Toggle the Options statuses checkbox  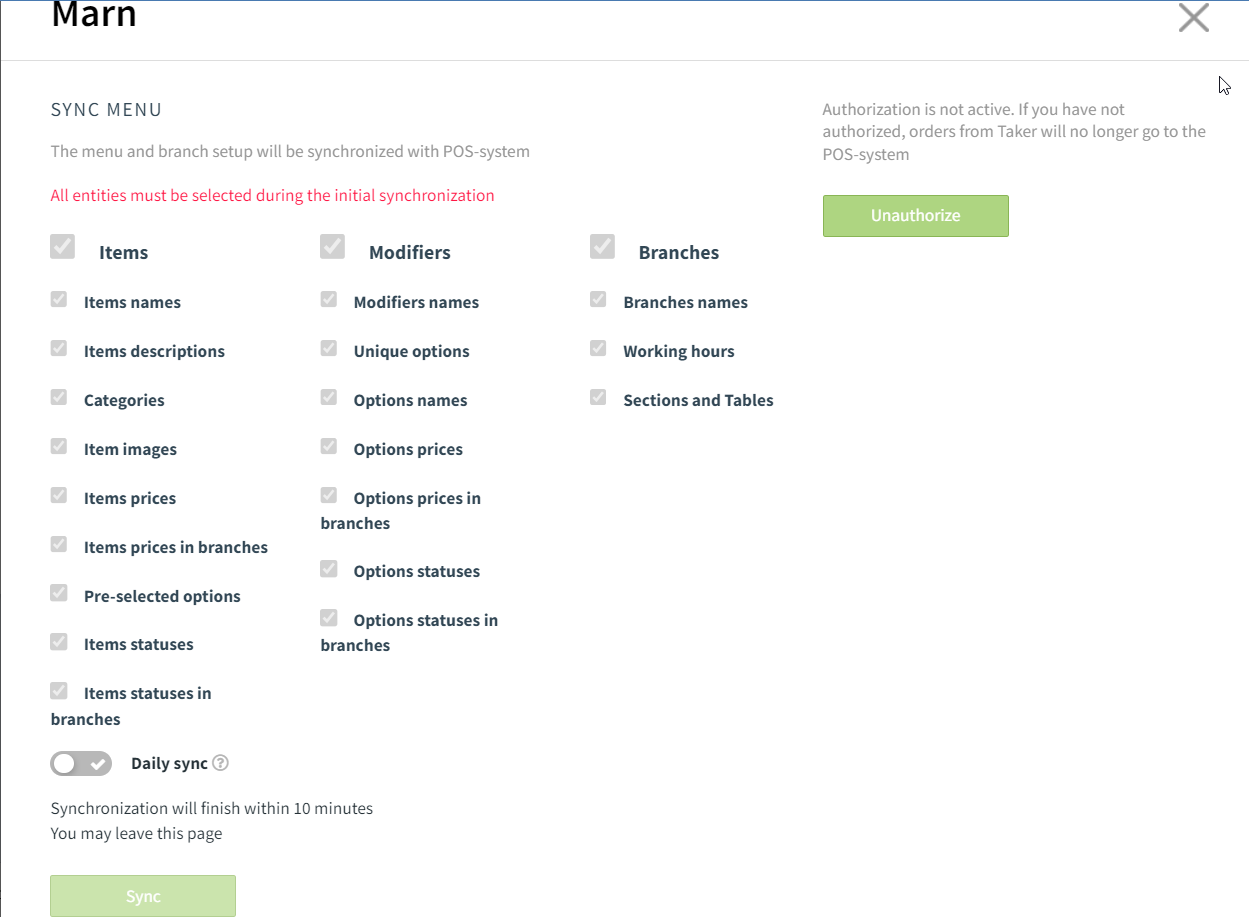(x=329, y=568)
